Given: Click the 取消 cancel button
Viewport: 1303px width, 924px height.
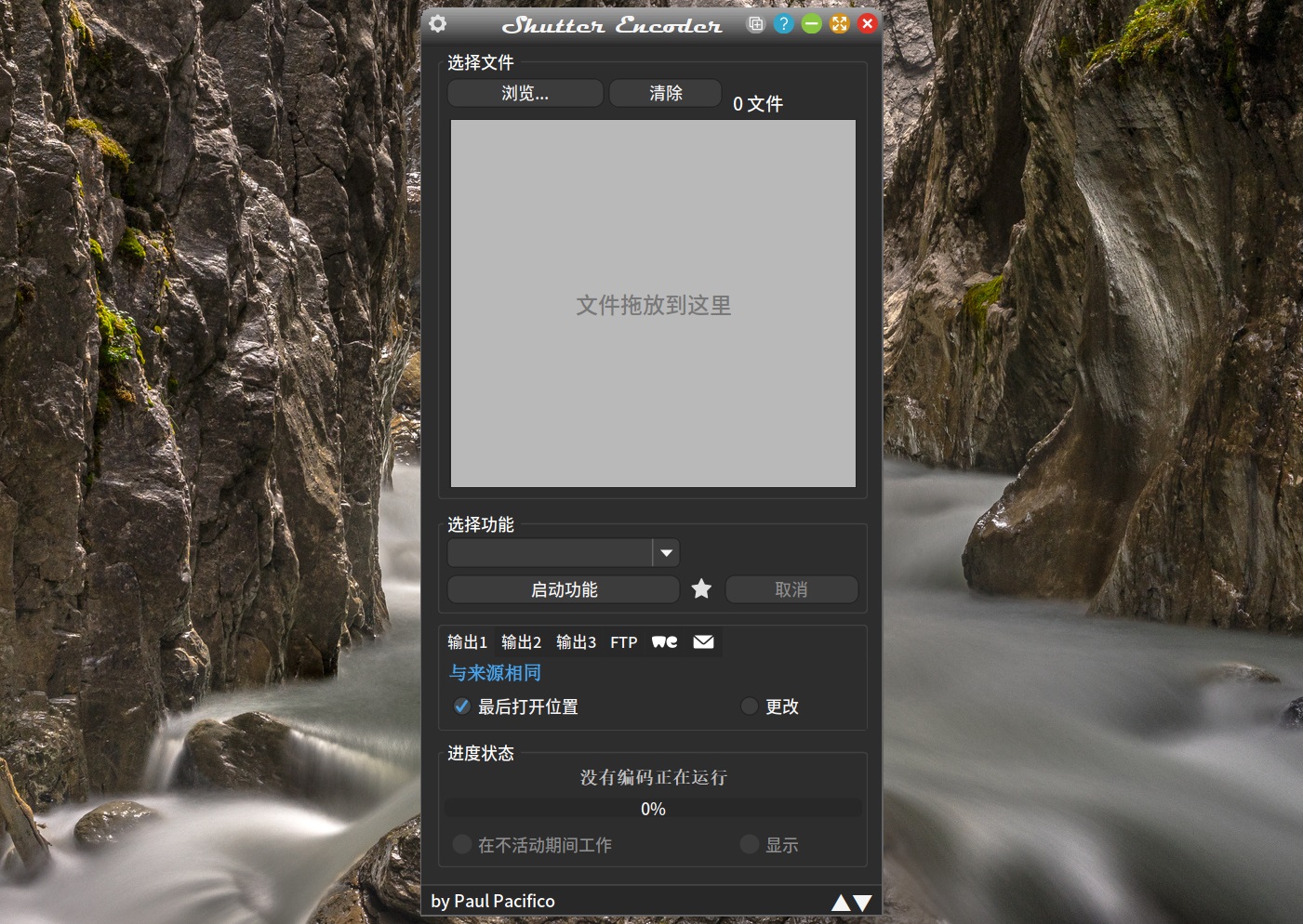Looking at the screenshot, I should click(x=791, y=589).
